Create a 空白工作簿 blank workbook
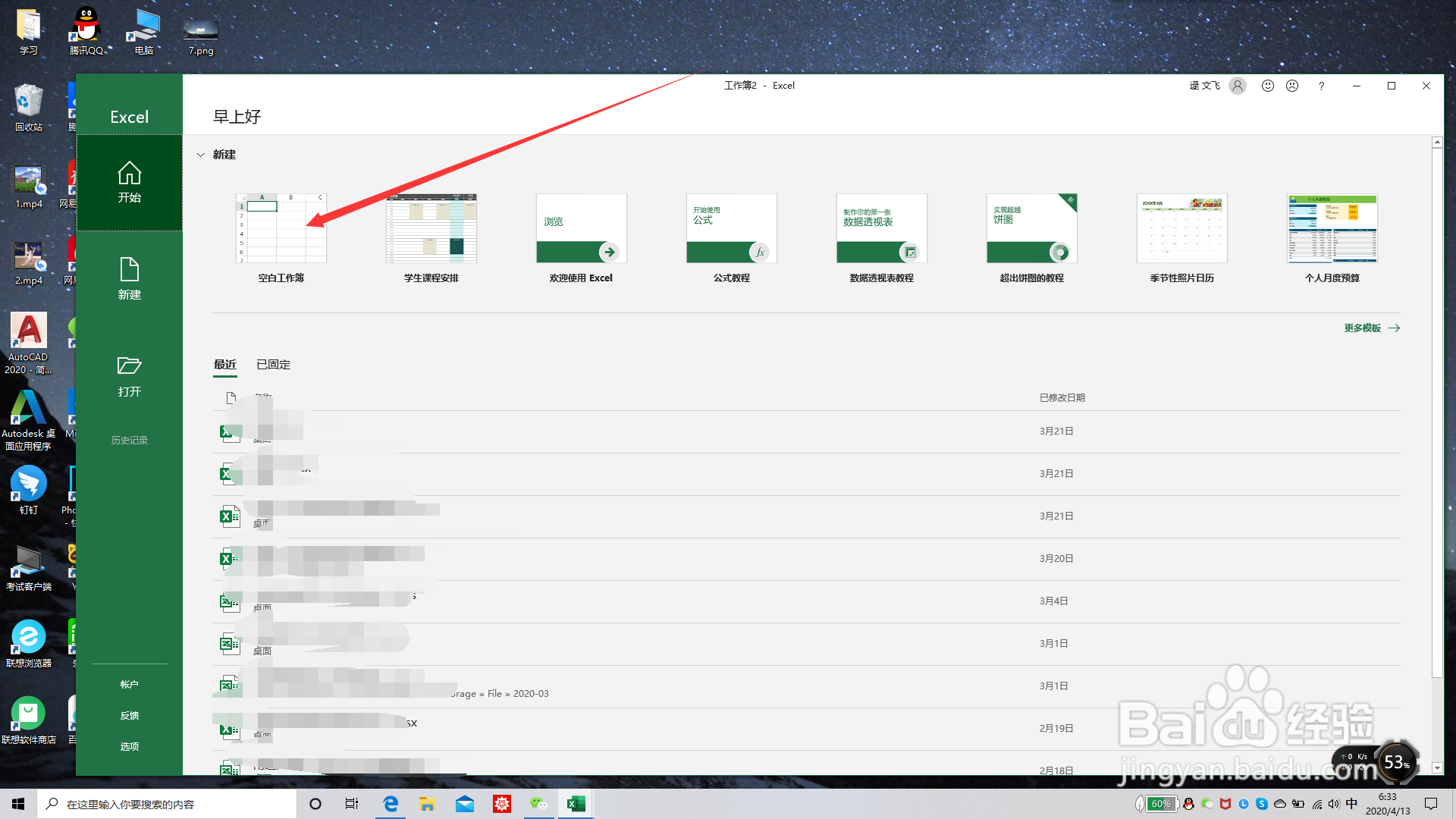Viewport: 1456px width, 819px height. (x=281, y=228)
